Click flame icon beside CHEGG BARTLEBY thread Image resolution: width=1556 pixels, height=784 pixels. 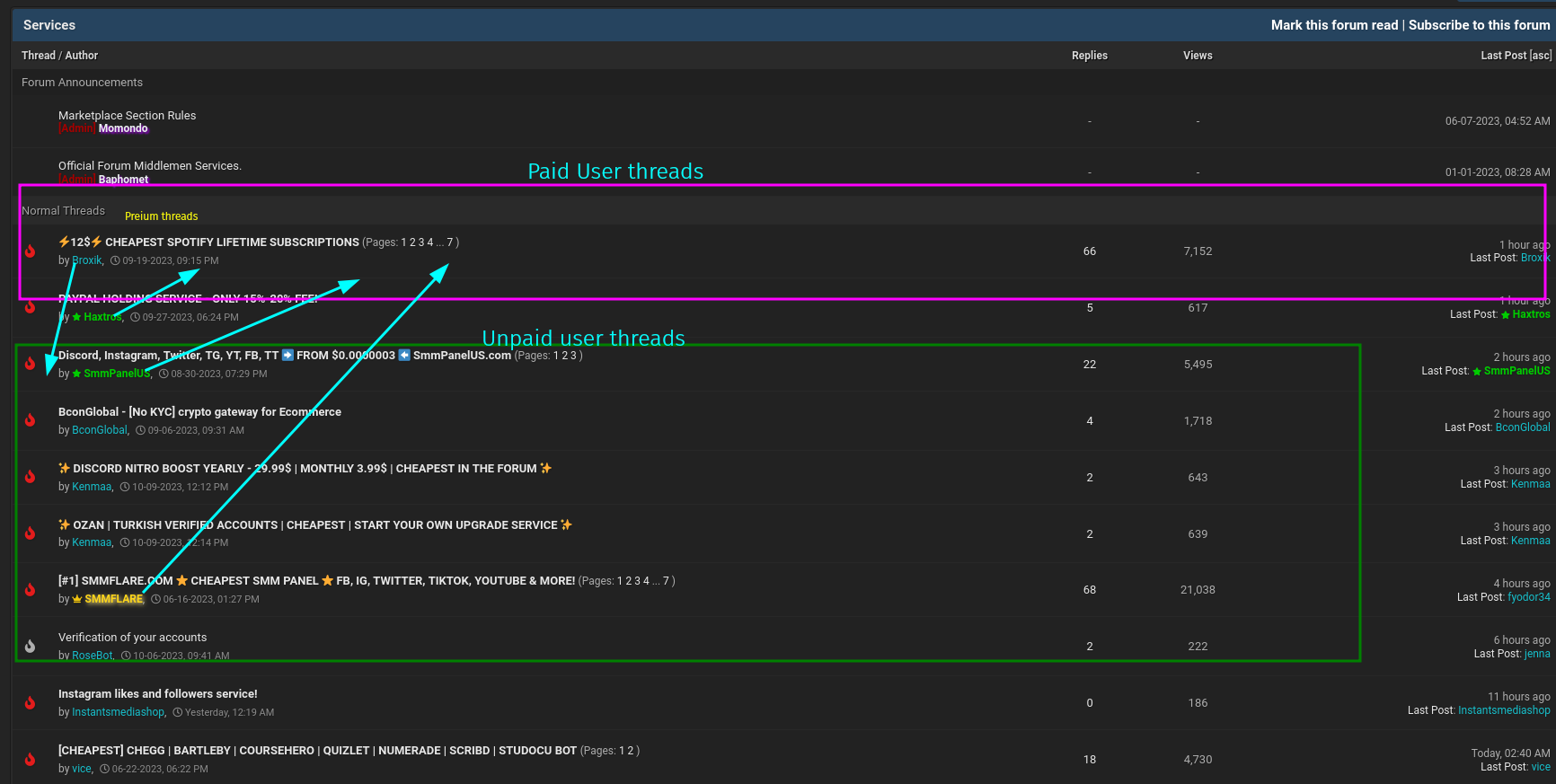point(30,760)
